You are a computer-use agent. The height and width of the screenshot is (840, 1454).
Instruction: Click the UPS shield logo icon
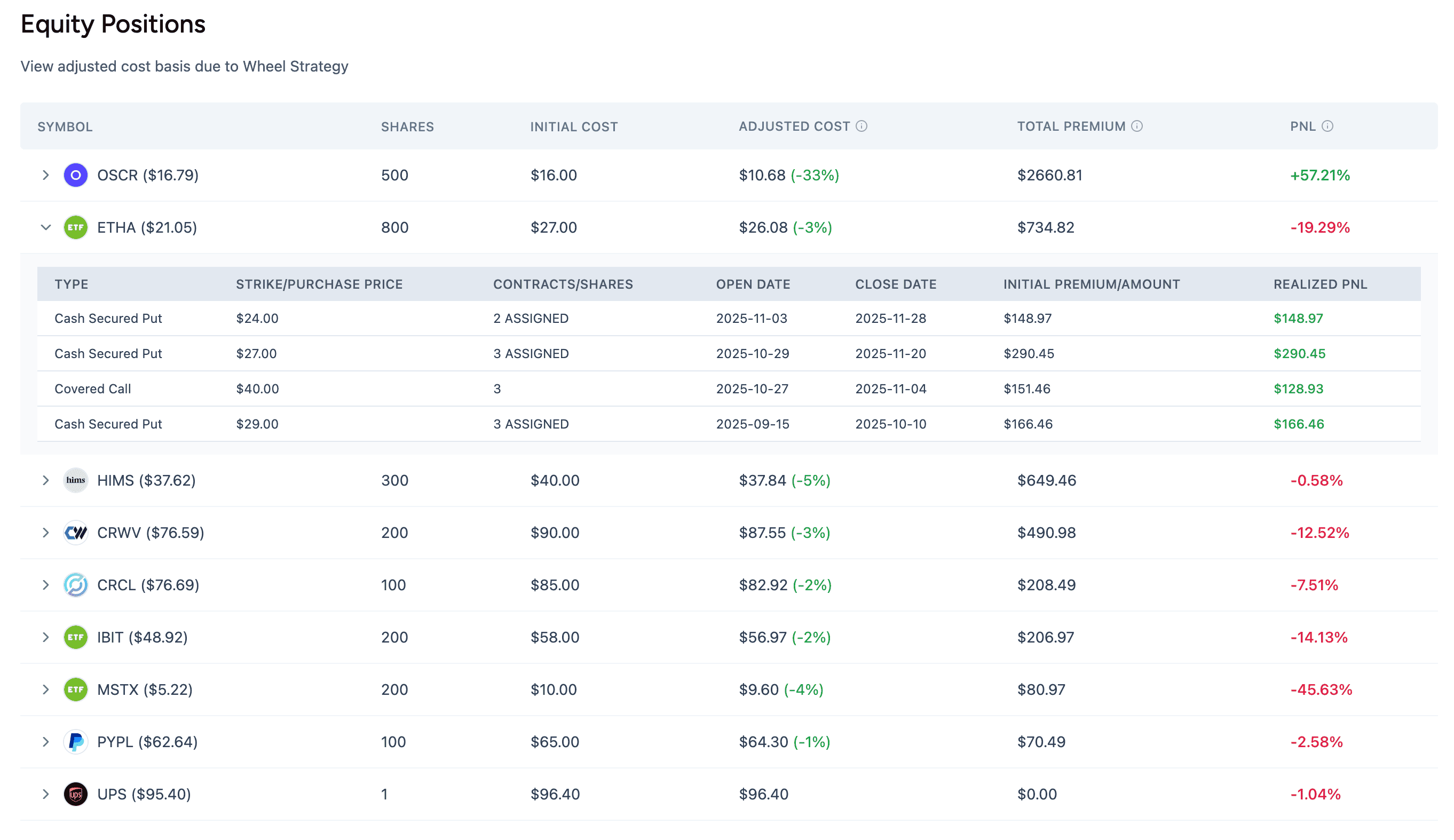click(x=75, y=794)
